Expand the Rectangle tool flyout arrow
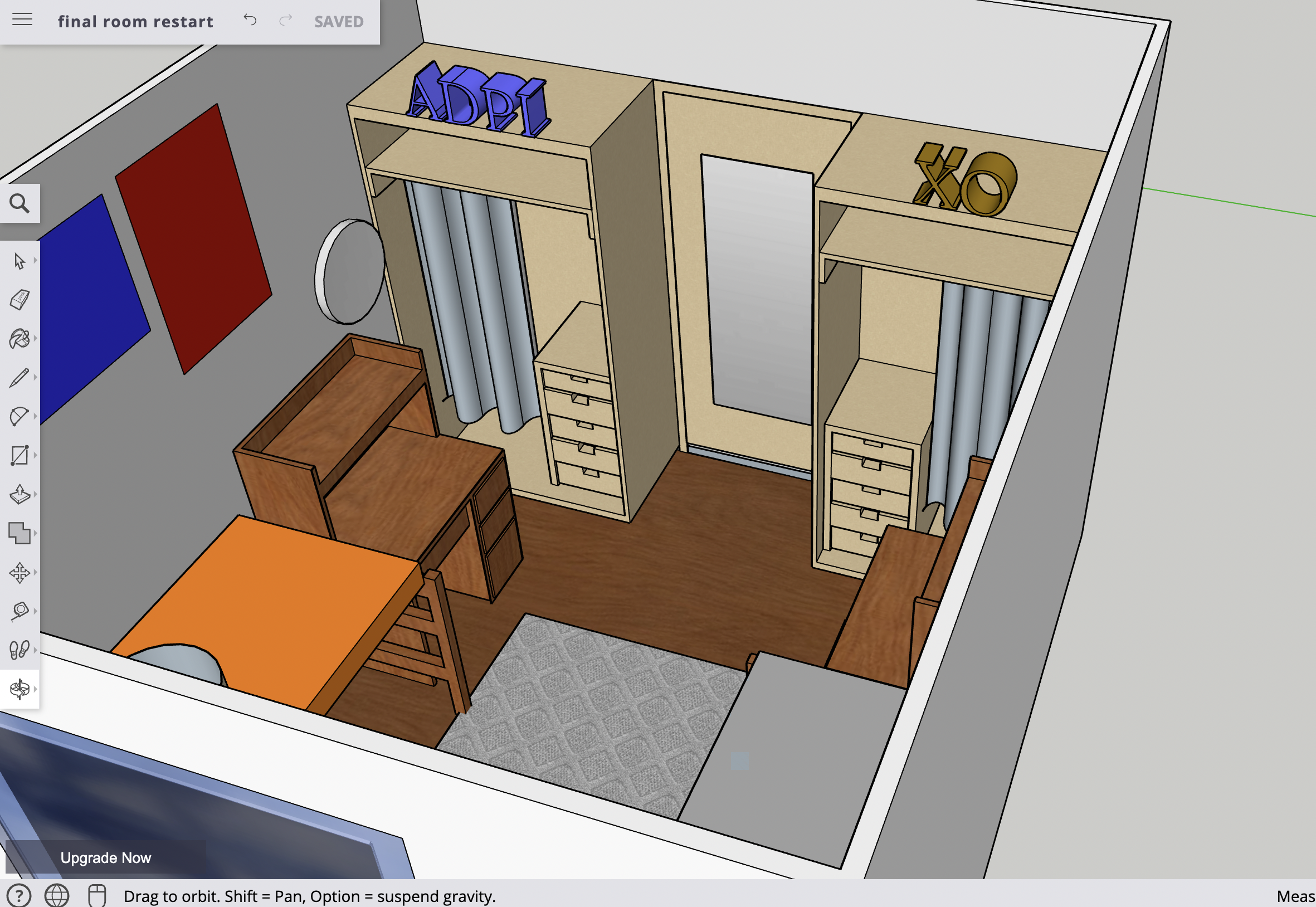 (35, 455)
